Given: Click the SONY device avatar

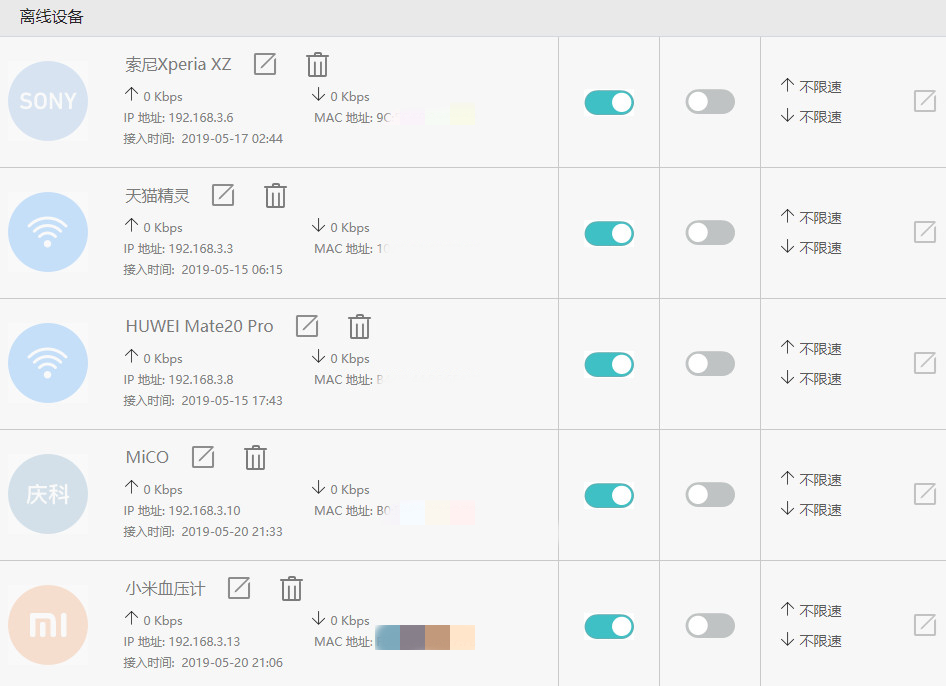Looking at the screenshot, I should click(48, 101).
